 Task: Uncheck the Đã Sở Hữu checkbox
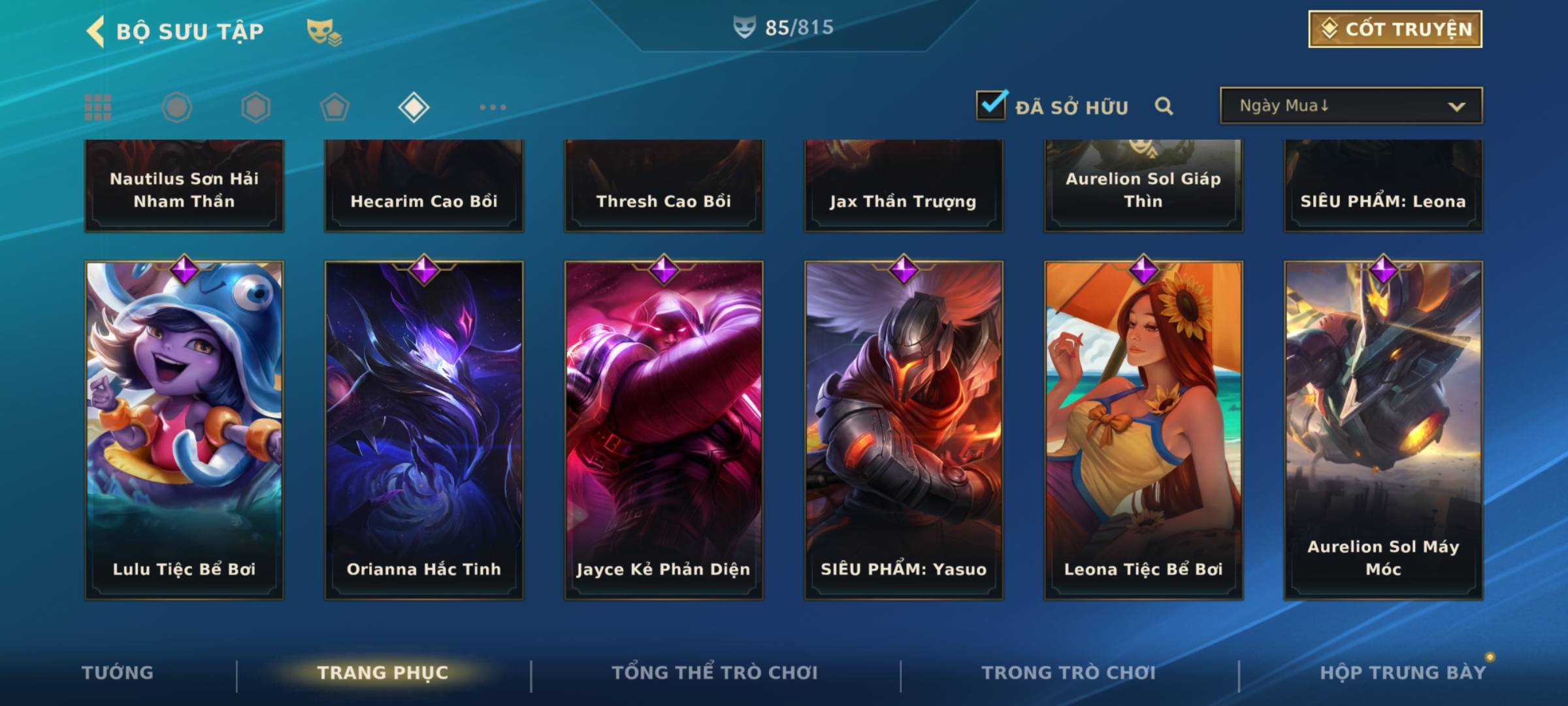(x=991, y=105)
